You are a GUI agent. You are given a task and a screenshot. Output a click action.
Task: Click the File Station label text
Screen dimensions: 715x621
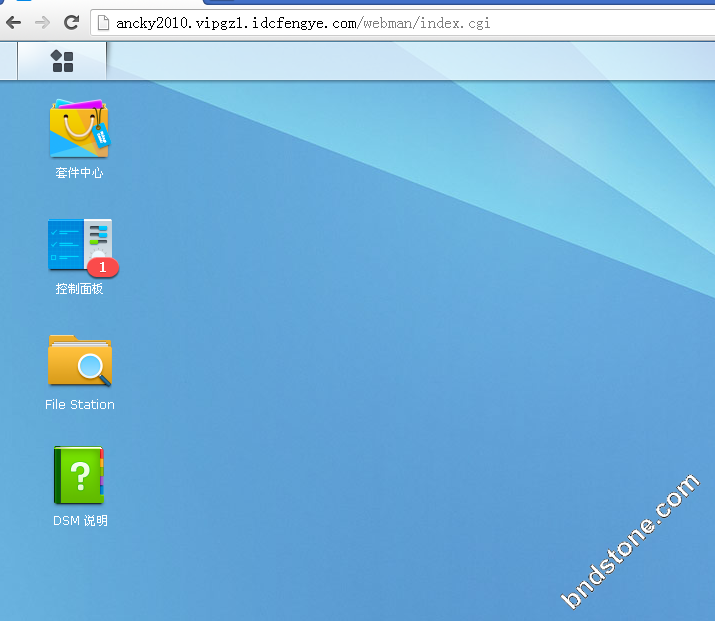(80, 404)
